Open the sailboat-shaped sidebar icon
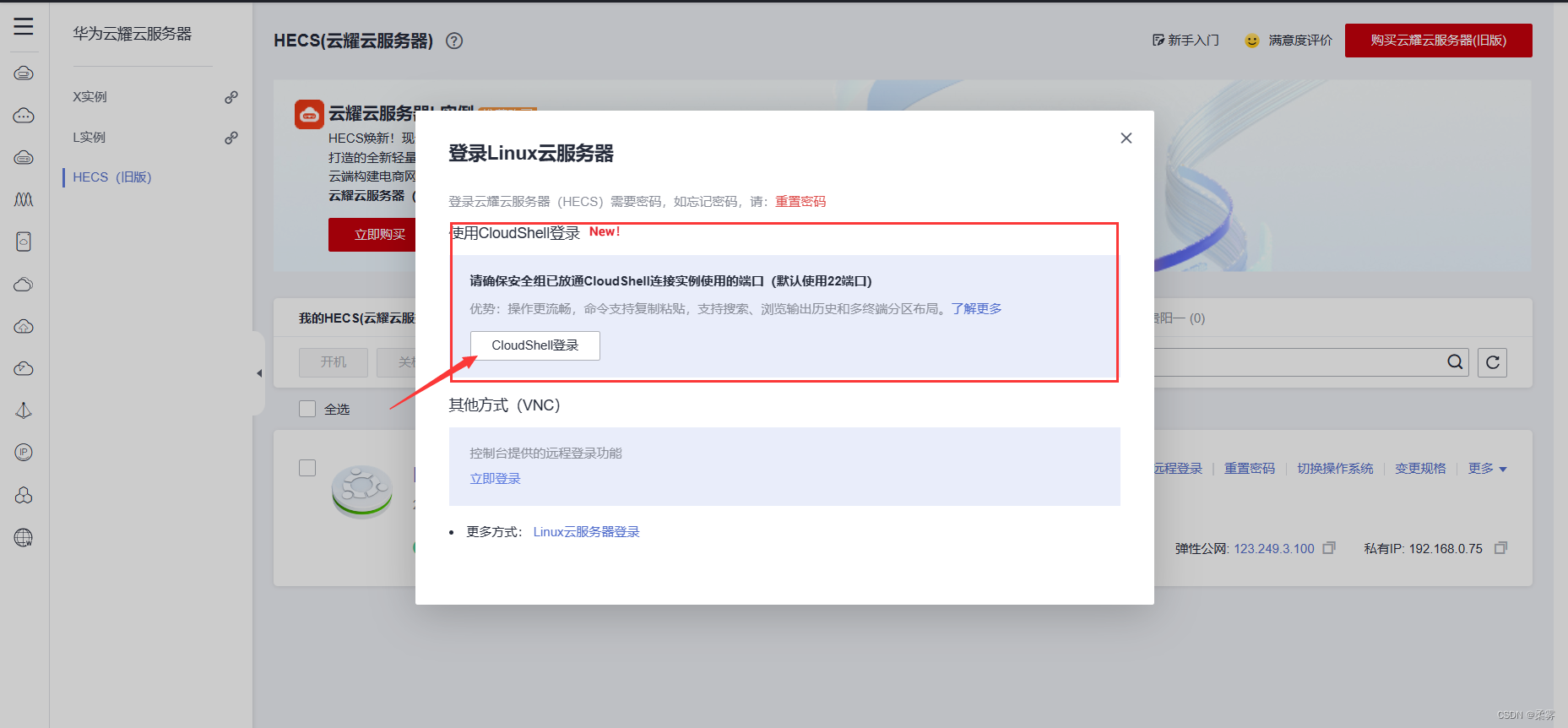 click(24, 410)
